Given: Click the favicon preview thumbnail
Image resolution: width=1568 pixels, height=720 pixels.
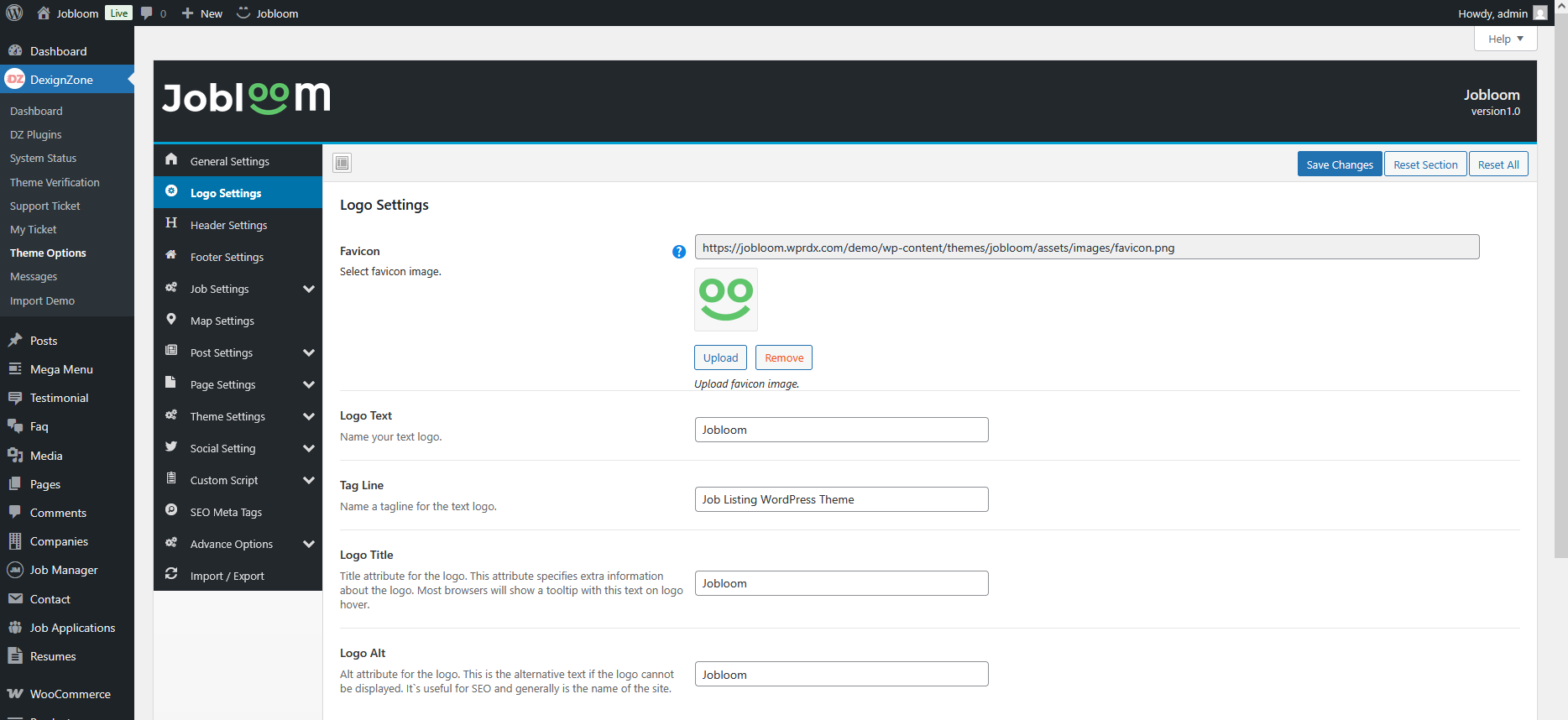Looking at the screenshot, I should (726, 300).
